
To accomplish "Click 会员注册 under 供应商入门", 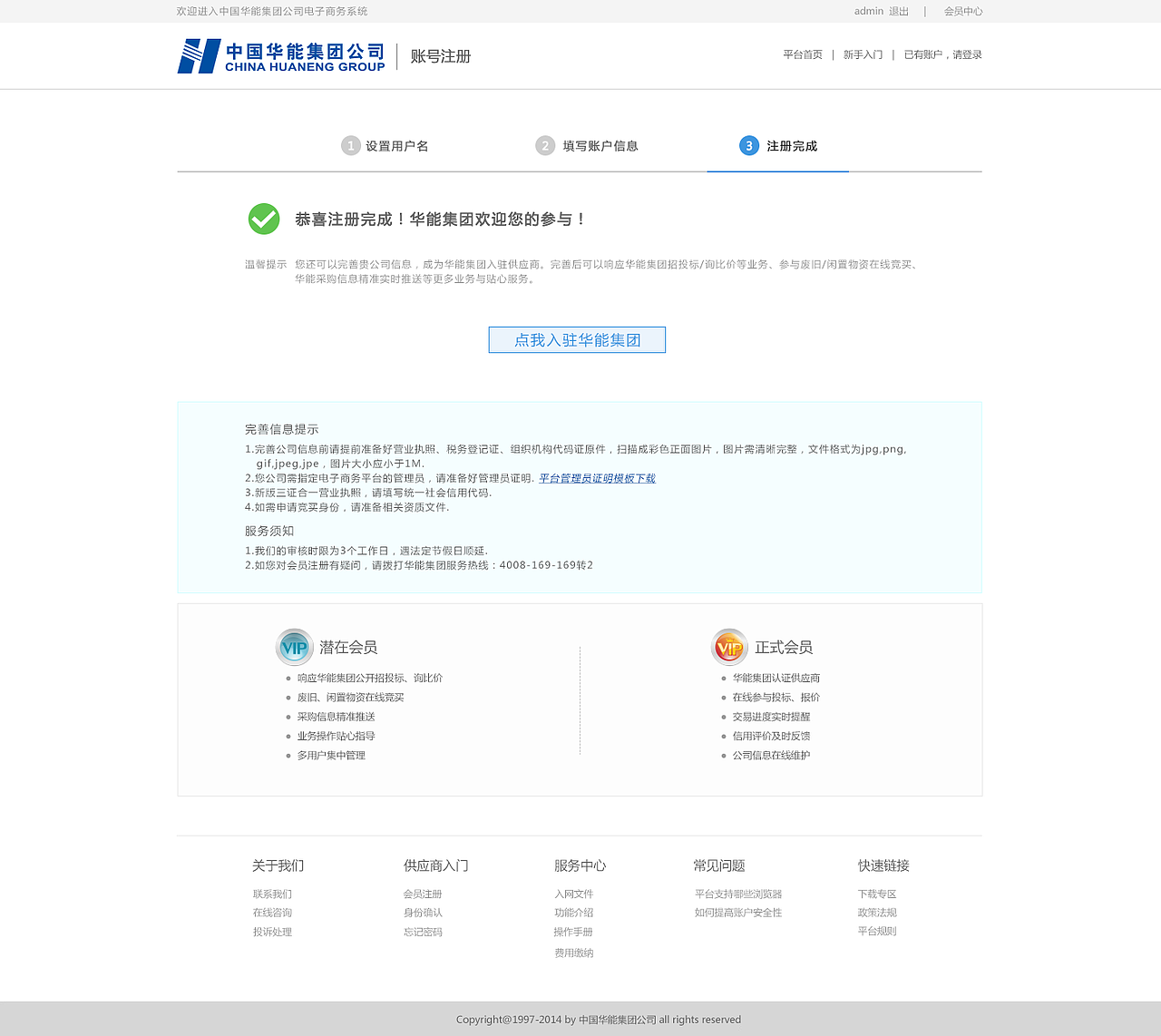I will tap(422, 894).
